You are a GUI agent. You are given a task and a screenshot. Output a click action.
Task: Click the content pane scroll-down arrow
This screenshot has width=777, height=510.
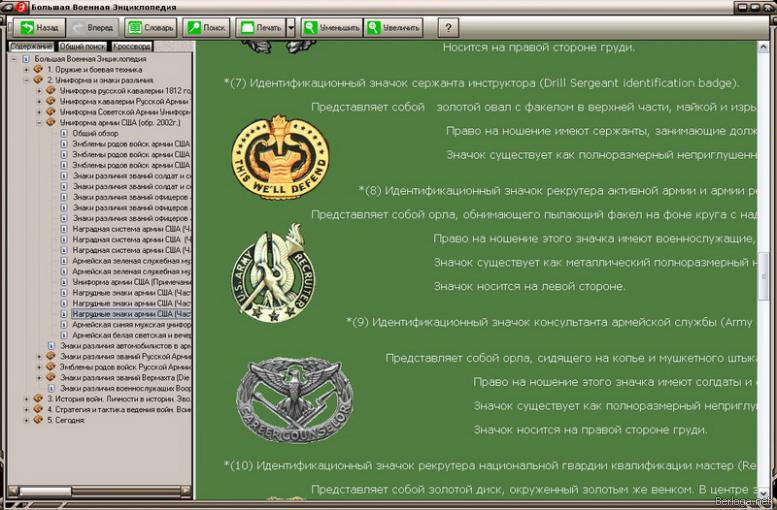click(x=763, y=493)
